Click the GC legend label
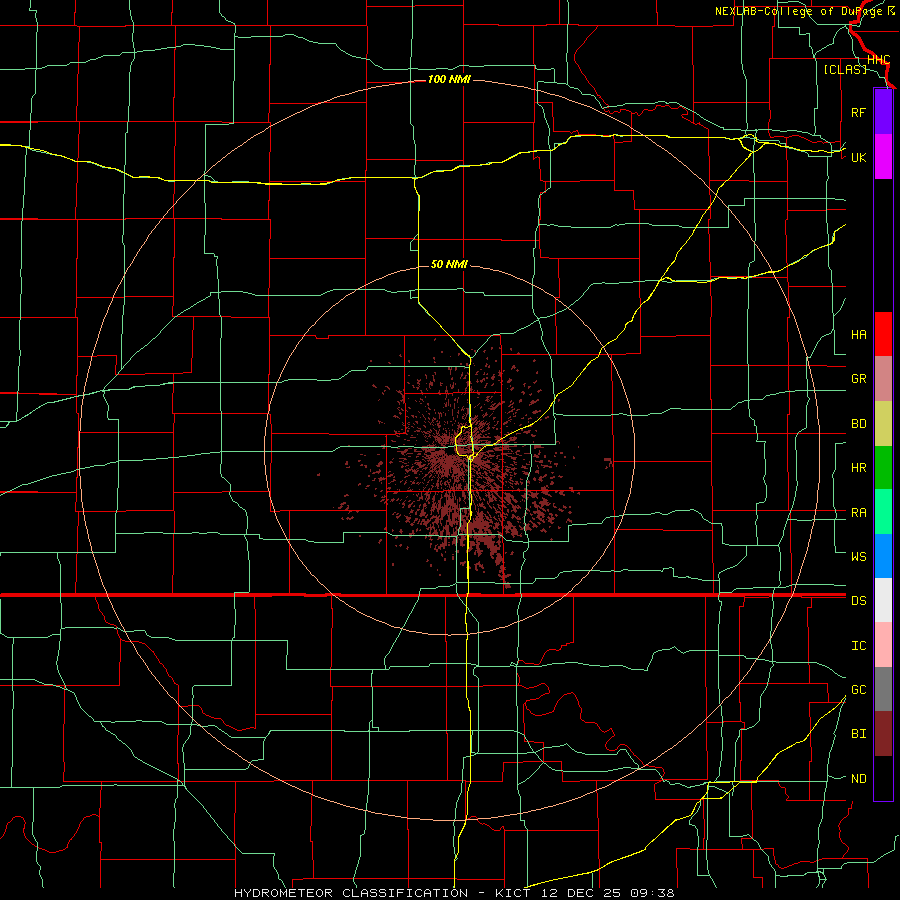Viewport: 900px width, 900px height. pyautogui.click(x=858, y=690)
